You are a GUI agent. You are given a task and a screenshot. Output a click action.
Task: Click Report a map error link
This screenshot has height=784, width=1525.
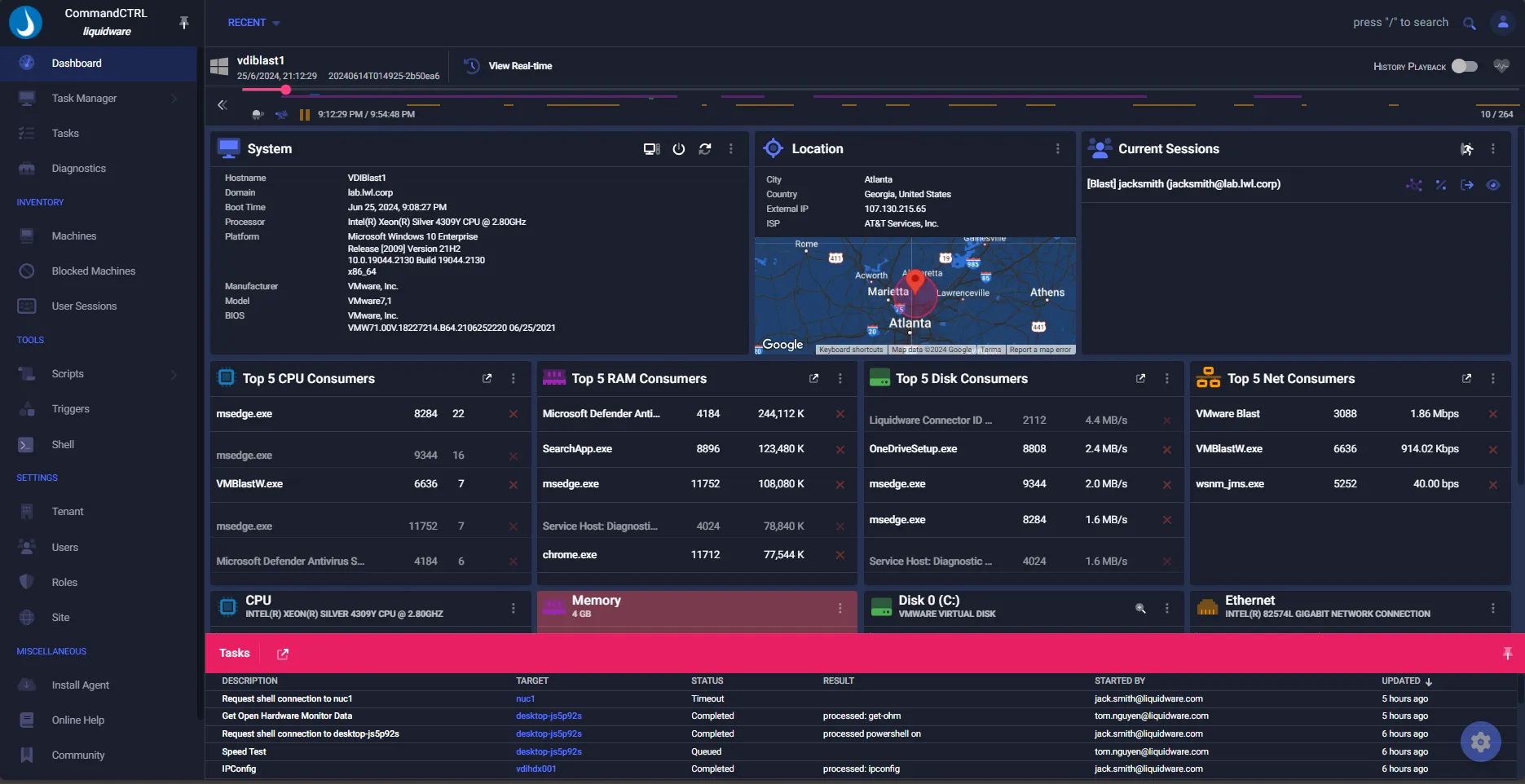point(1040,350)
